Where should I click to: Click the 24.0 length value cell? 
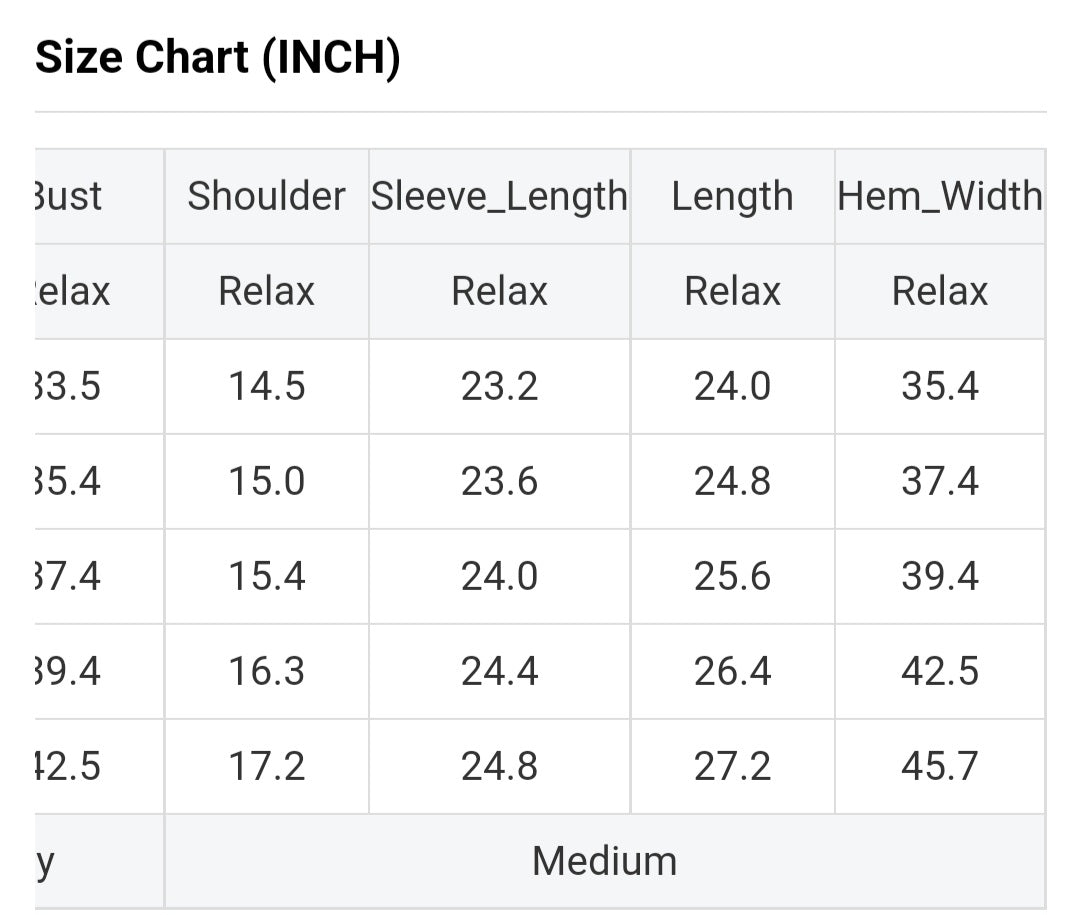pyautogui.click(x=732, y=386)
